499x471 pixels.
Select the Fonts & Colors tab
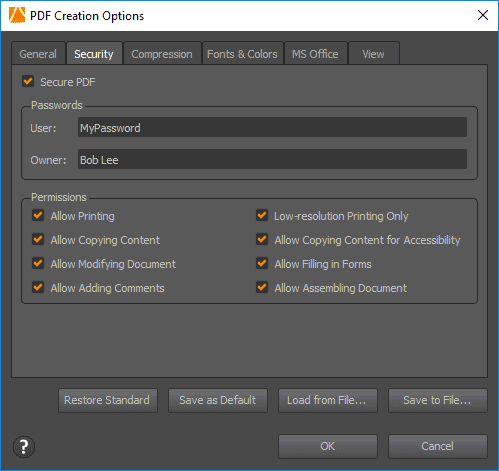tap(242, 53)
